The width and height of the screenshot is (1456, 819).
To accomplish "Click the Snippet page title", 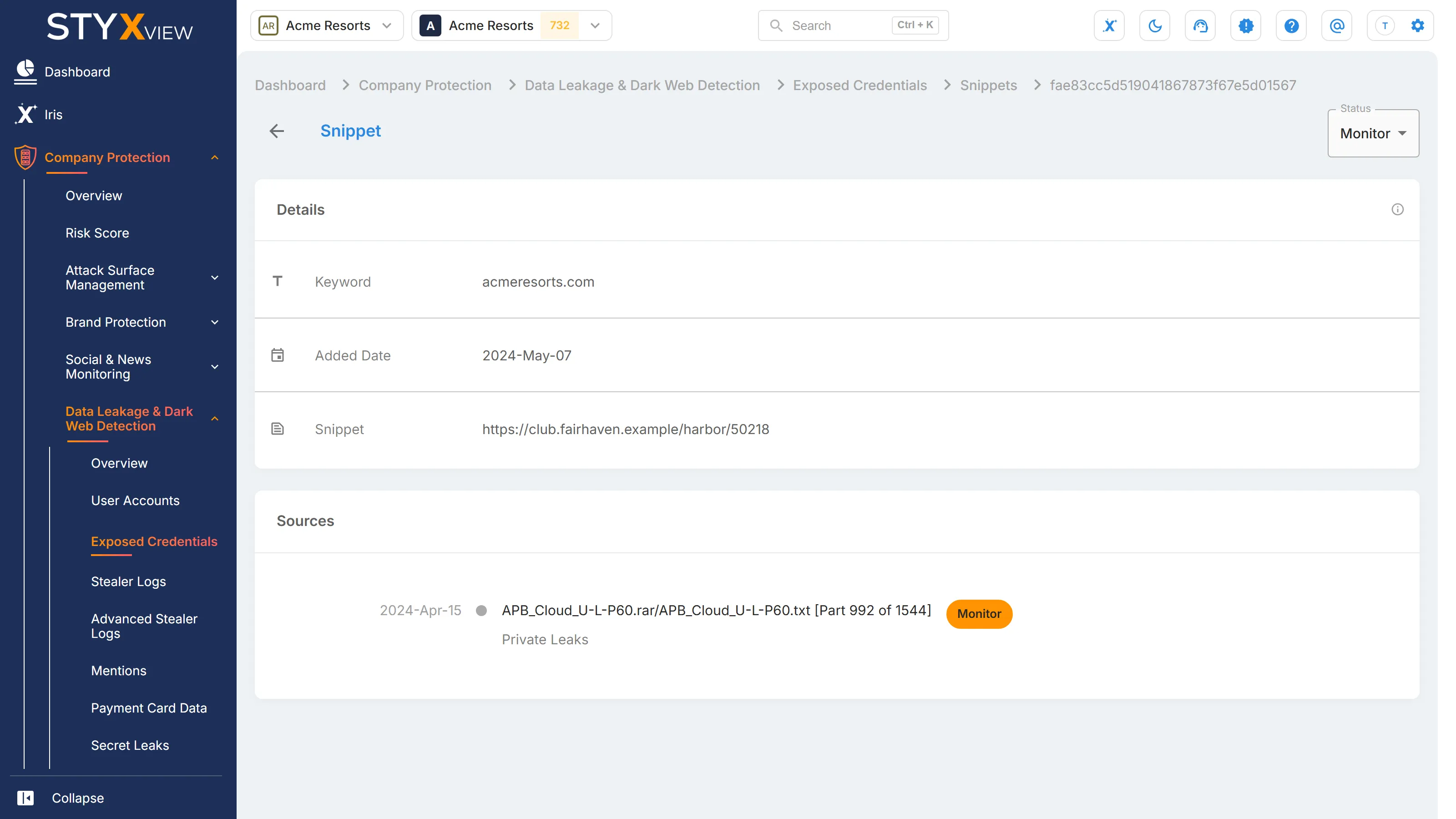I will point(350,131).
